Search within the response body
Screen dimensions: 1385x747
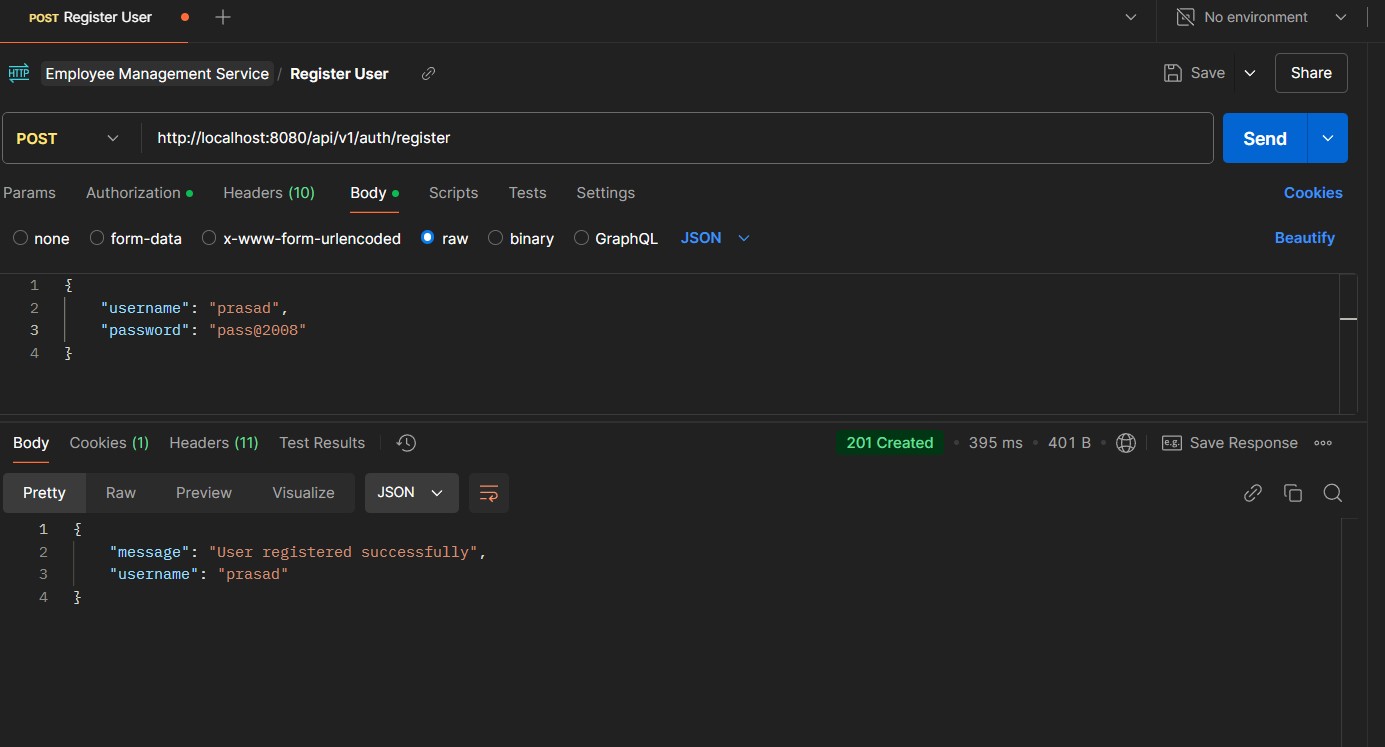tap(1332, 493)
